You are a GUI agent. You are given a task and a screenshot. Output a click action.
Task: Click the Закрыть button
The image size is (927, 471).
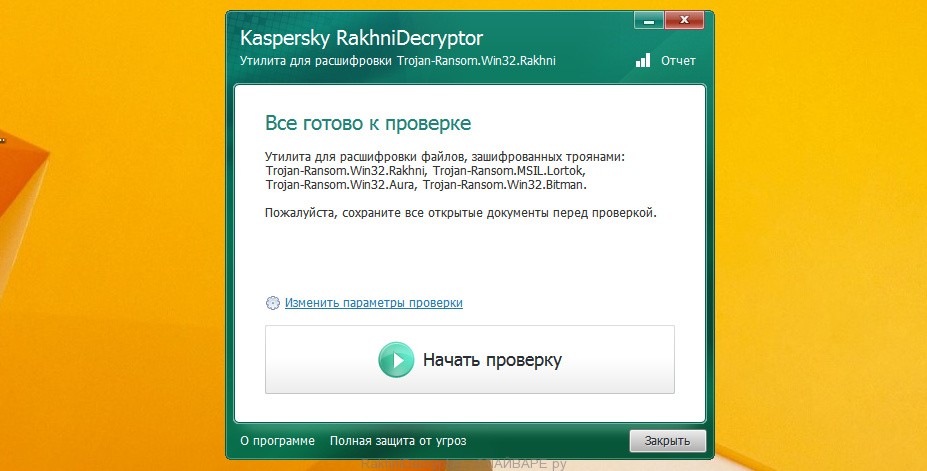point(667,441)
